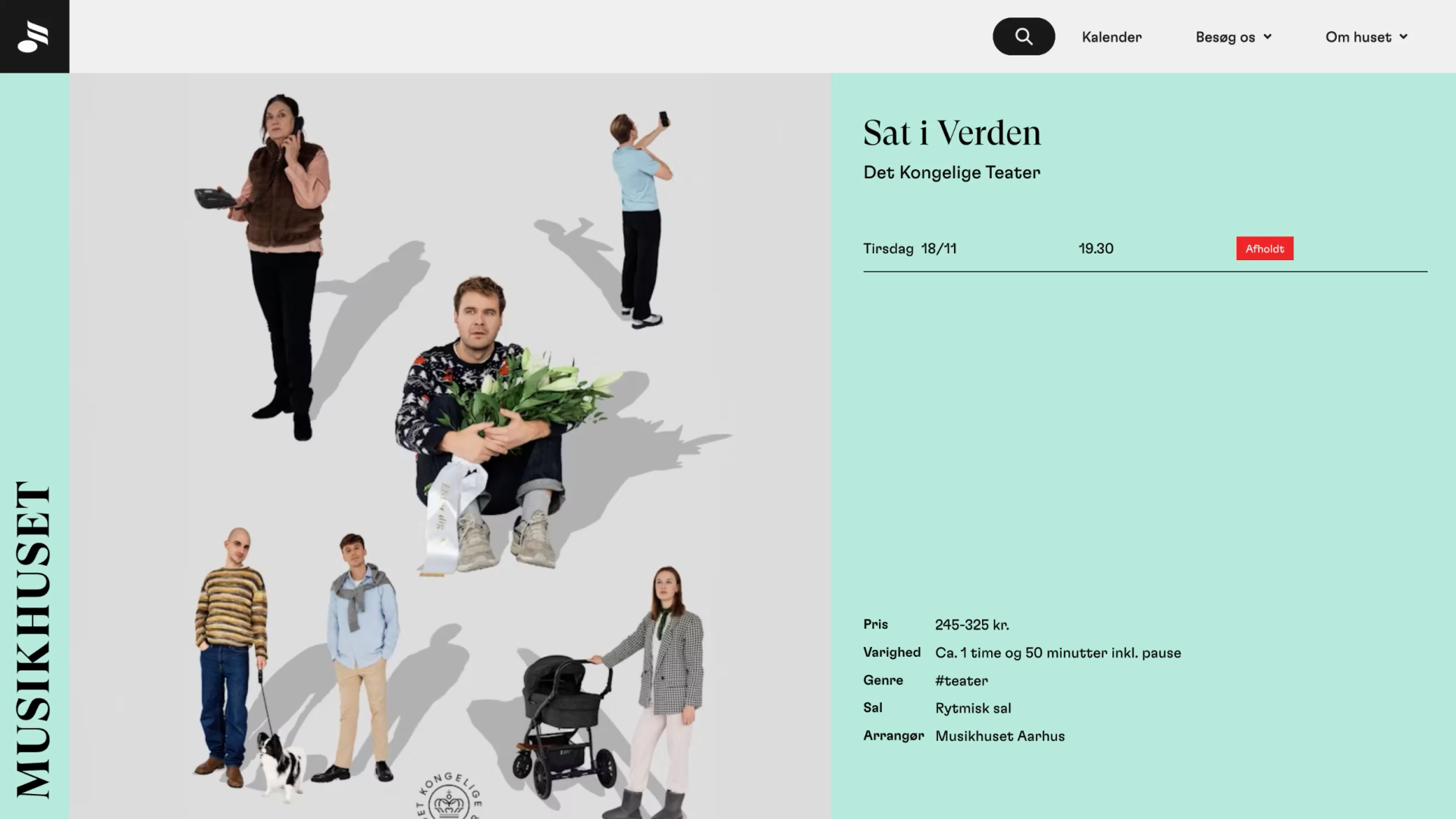1456x819 pixels.
Task: Click the duration text under Varighed
Action: [x=1058, y=653]
